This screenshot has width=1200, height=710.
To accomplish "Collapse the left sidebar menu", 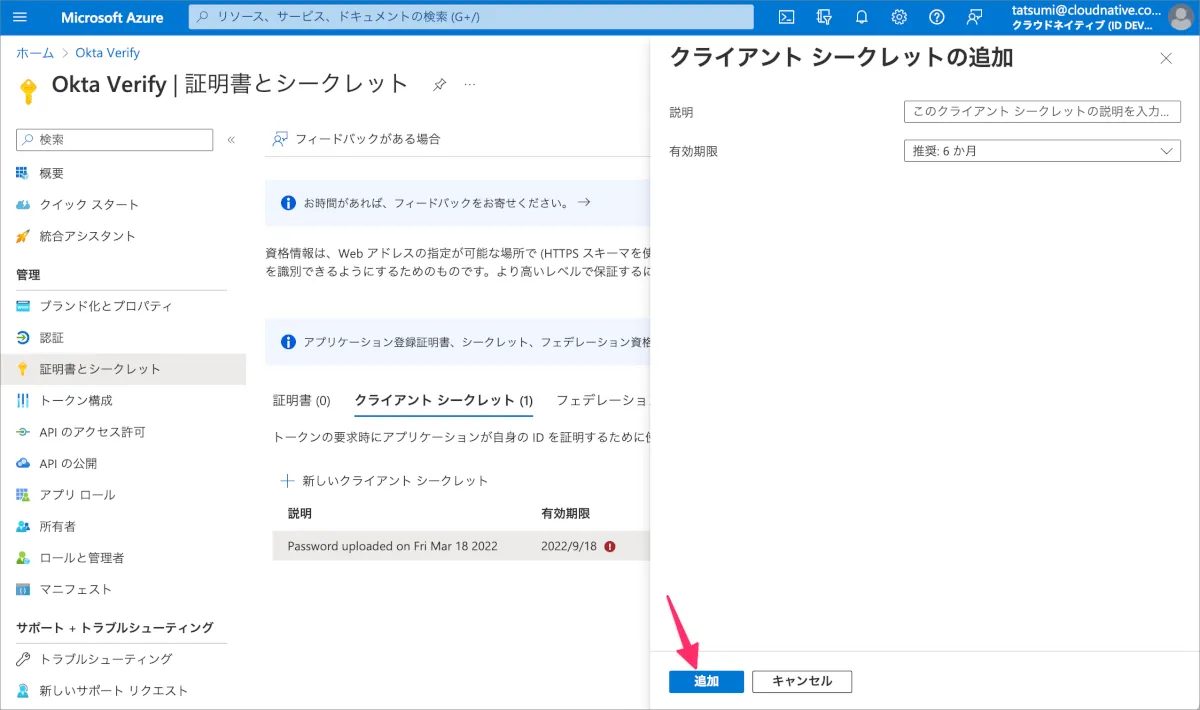I will (231, 140).
